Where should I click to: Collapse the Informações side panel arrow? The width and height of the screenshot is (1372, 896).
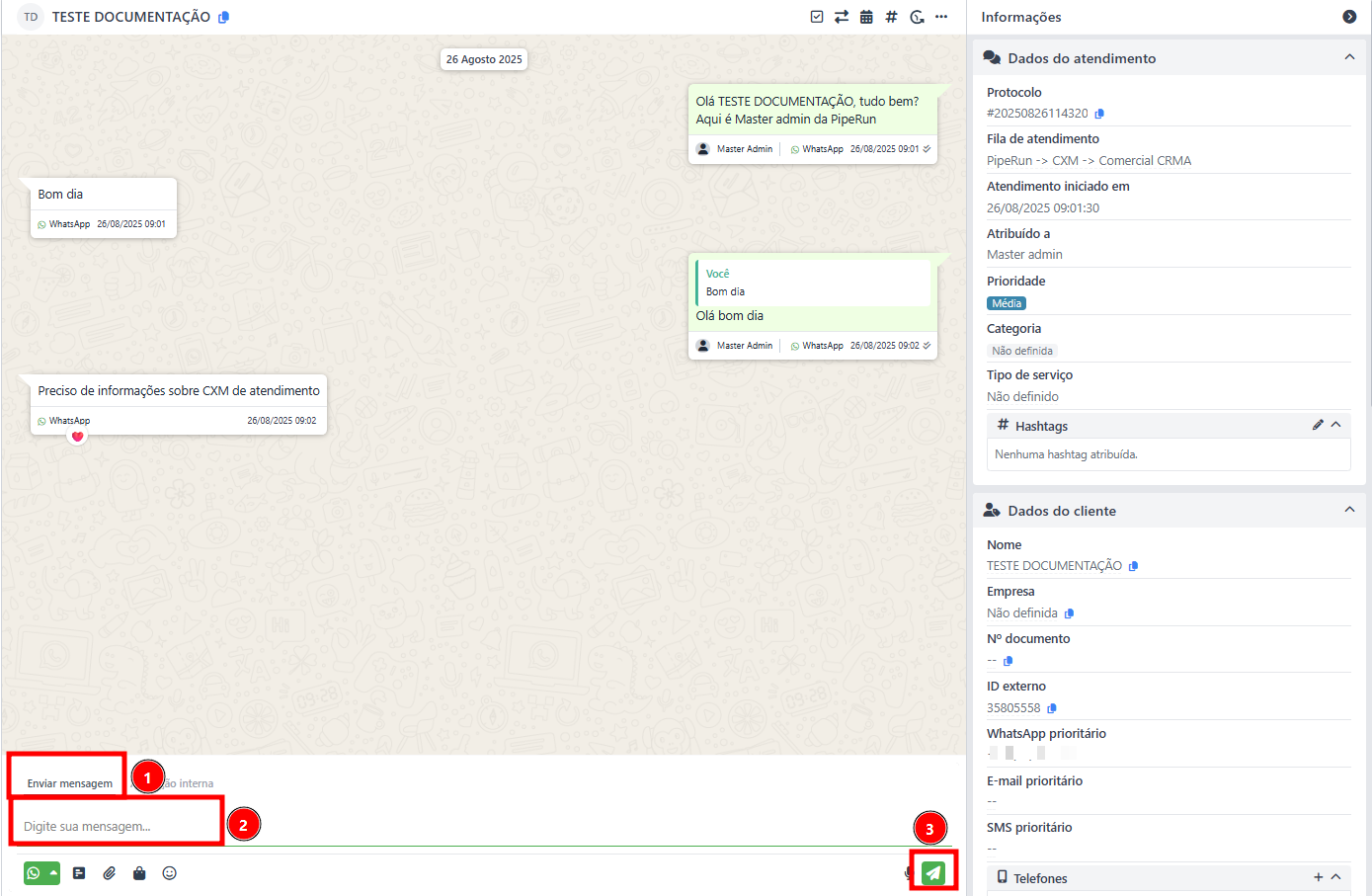pos(1349,17)
